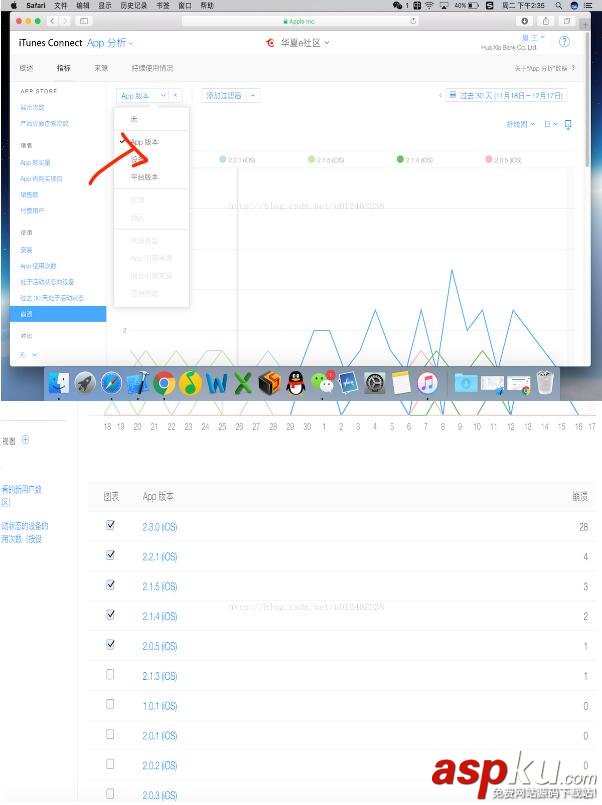Image resolution: width=602 pixels, height=805 pixels.
Task: Open the 2.3.0 (iOS) version link
Action: pos(160,527)
